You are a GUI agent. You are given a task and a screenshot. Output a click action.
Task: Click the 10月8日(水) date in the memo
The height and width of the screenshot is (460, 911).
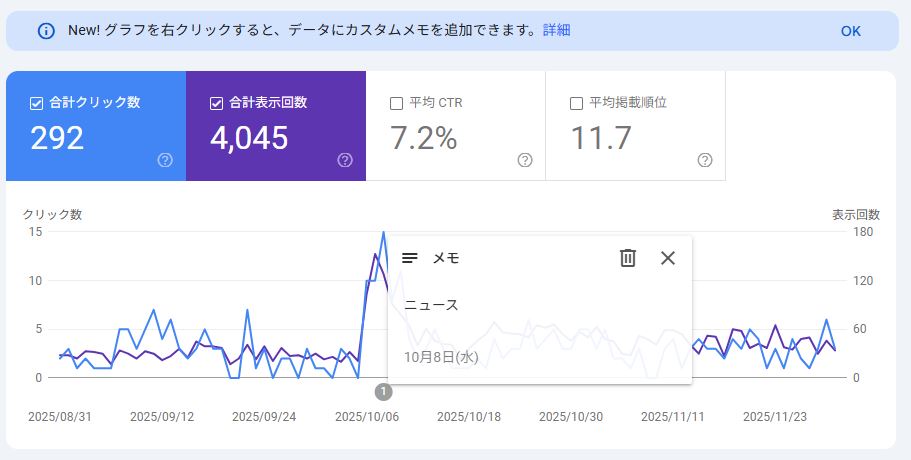pos(442,357)
